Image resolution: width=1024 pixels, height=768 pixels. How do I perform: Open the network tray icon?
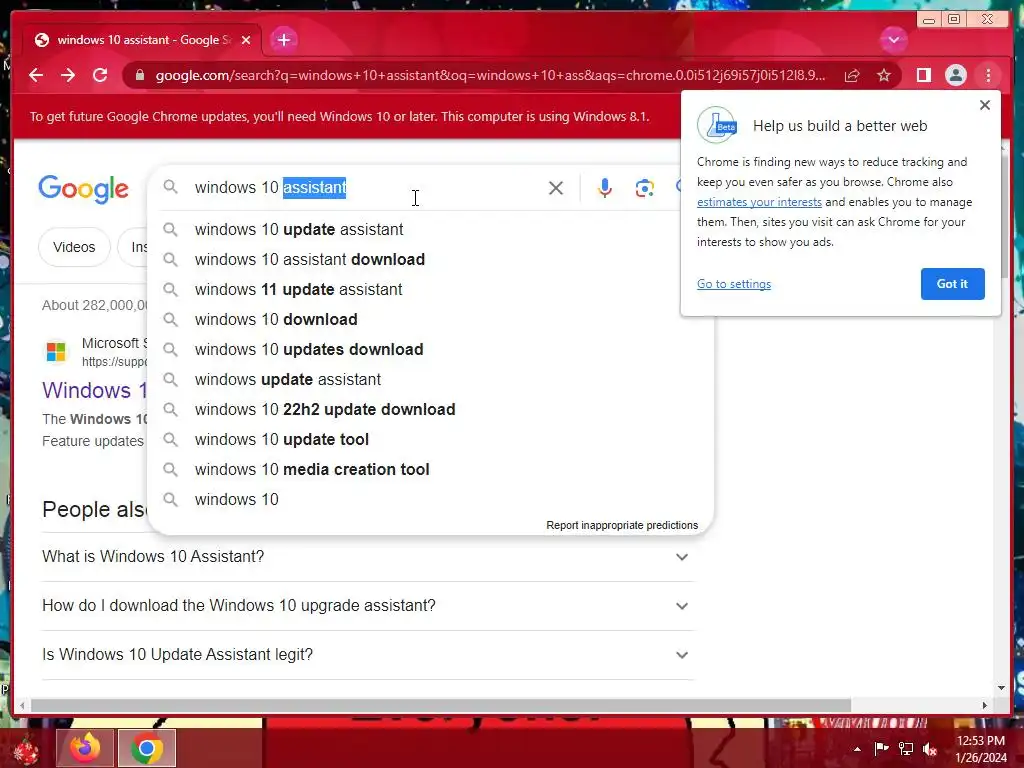pos(906,749)
